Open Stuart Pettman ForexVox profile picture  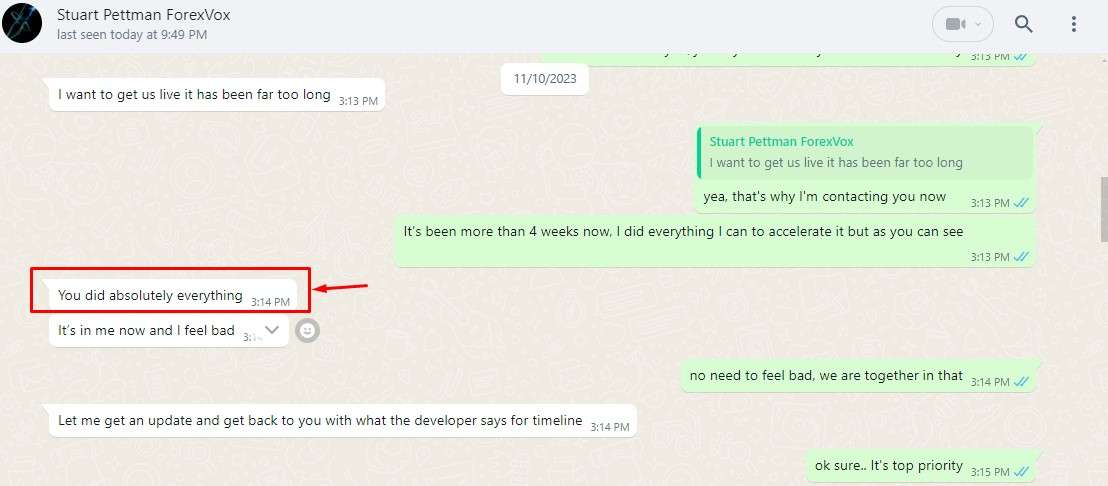pyautogui.click(x=23, y=23)
